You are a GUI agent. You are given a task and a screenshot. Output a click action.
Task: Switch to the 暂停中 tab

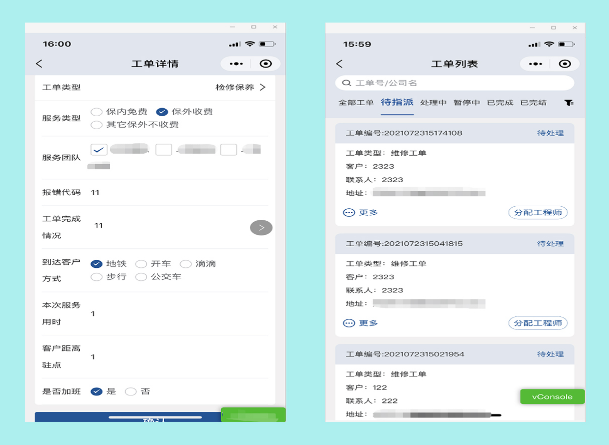pyautogui.click(x=466, y=103)
